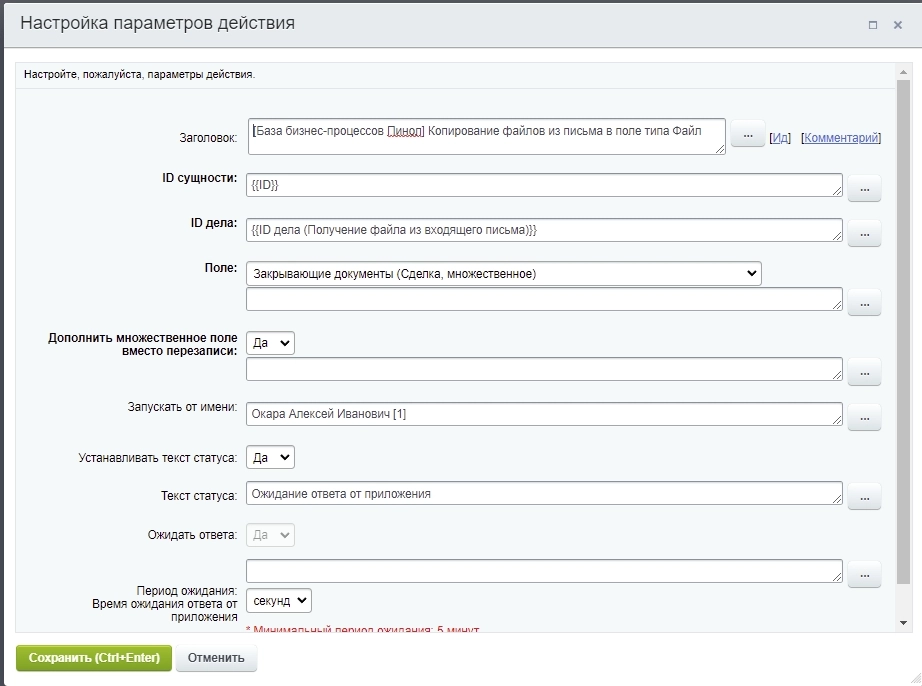Viewport: 922px width, 686px height.
Task: Click the ellipsis button next to Заголовок field
Action: [747, 134]
